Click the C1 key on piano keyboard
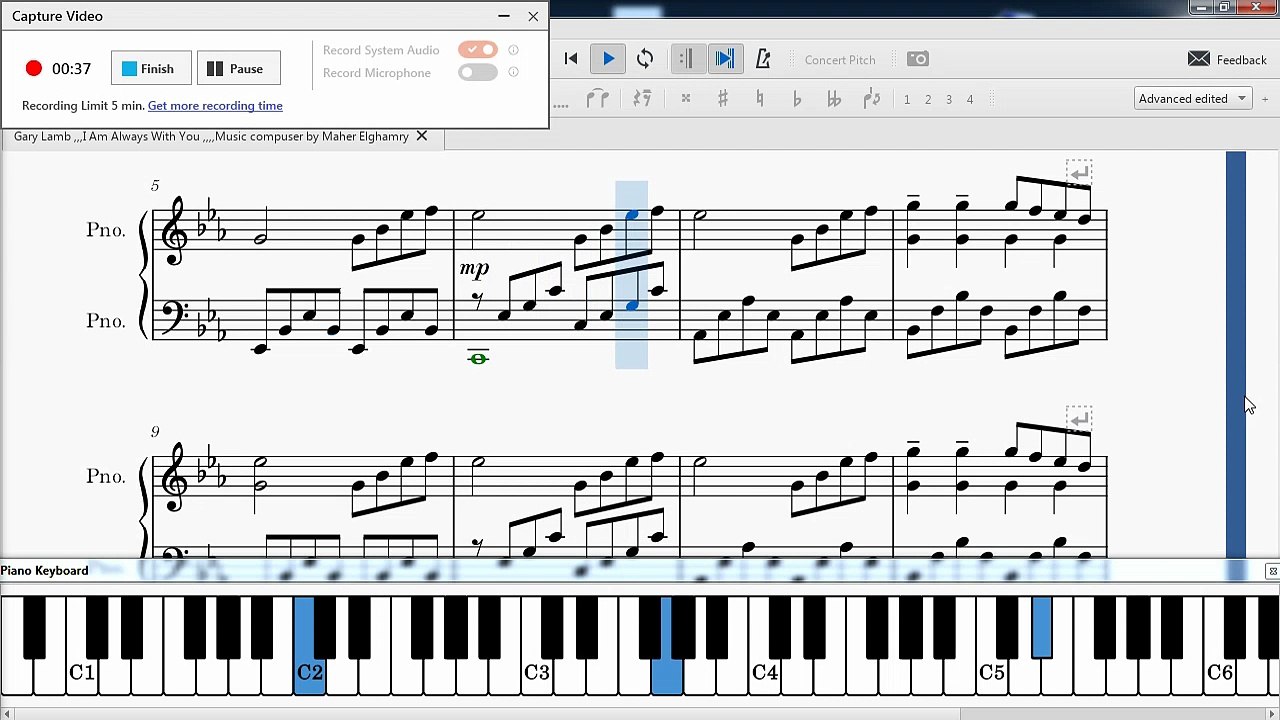This screenshot has height=720, width=1280. [x=82, y=672]
